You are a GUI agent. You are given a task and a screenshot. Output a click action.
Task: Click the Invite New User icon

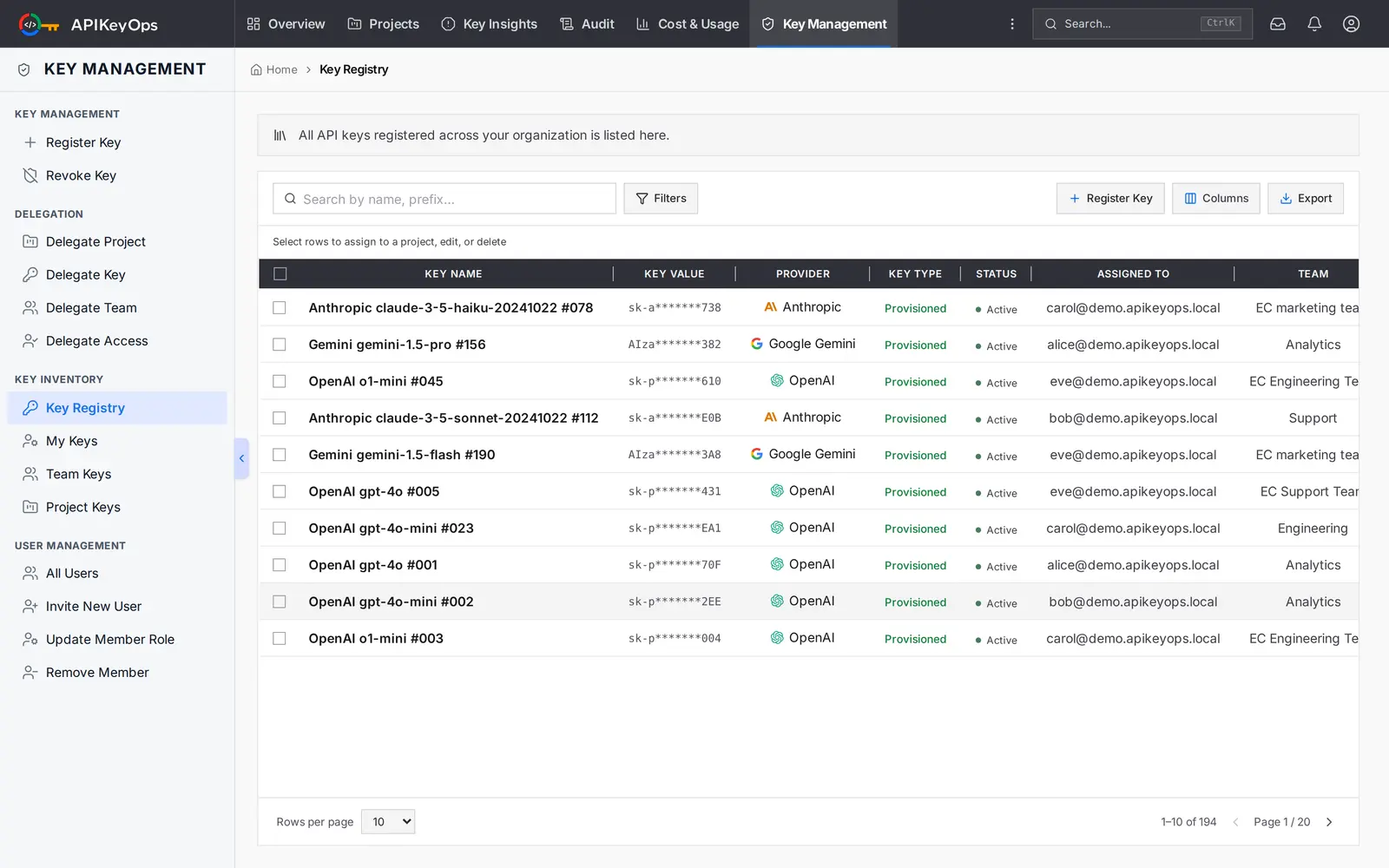tap(30, 606)
